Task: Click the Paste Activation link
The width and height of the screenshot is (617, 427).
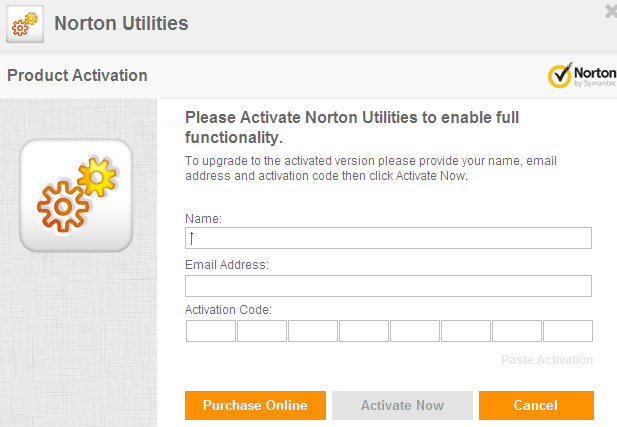Action: [546, 360]
